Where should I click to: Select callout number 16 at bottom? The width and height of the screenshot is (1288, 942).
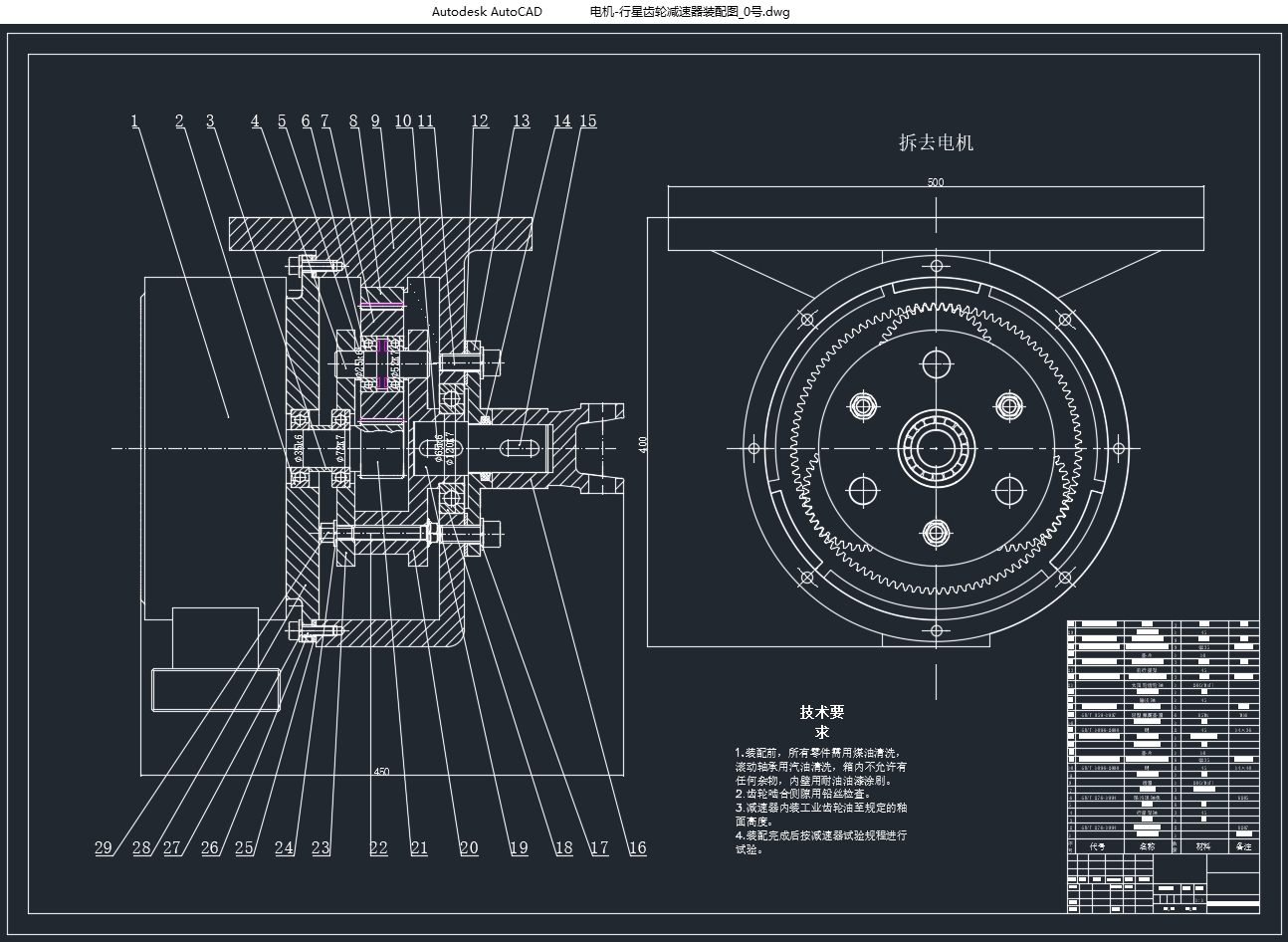(637, 848)
